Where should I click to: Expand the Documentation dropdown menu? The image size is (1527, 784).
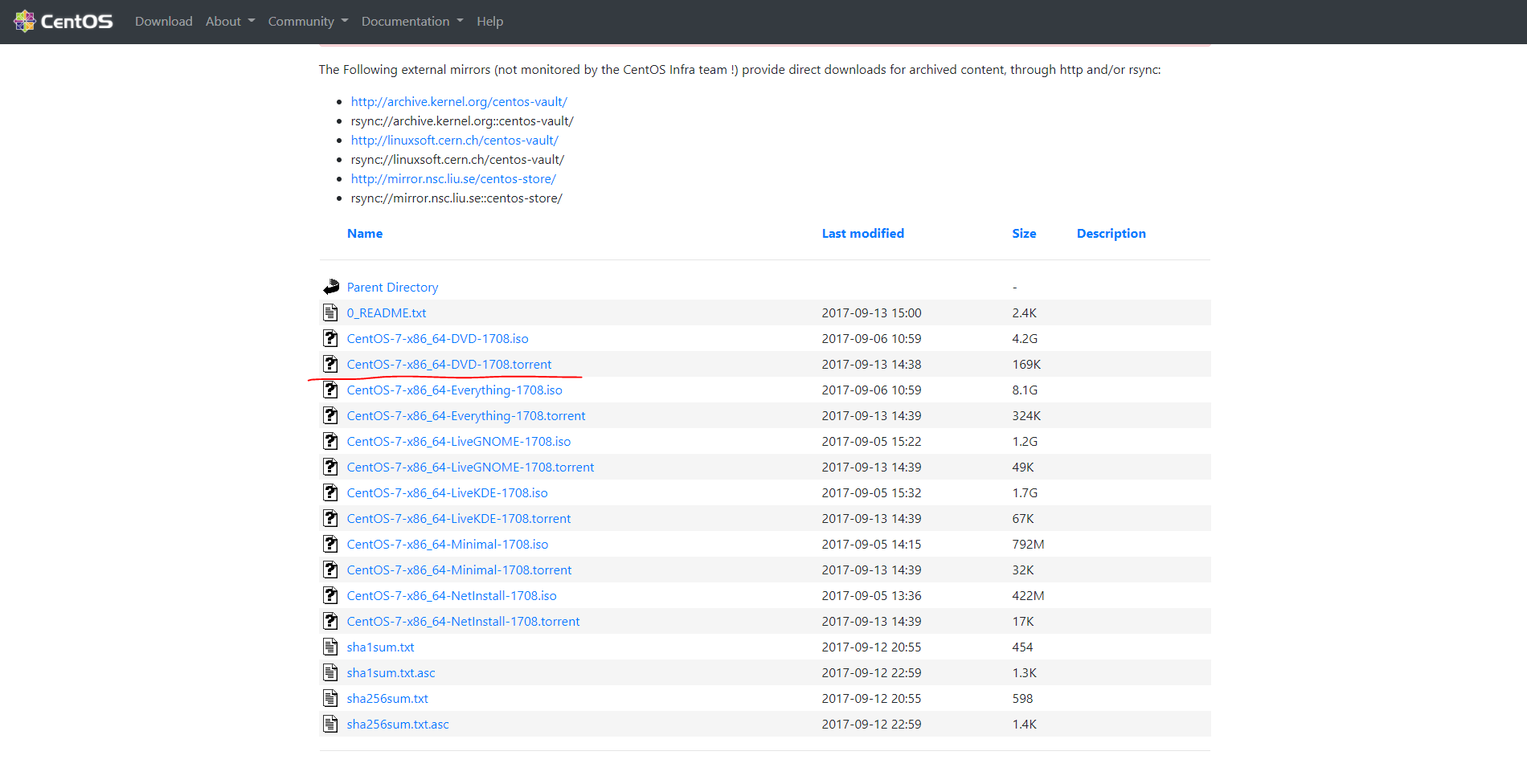pos(412,21)
